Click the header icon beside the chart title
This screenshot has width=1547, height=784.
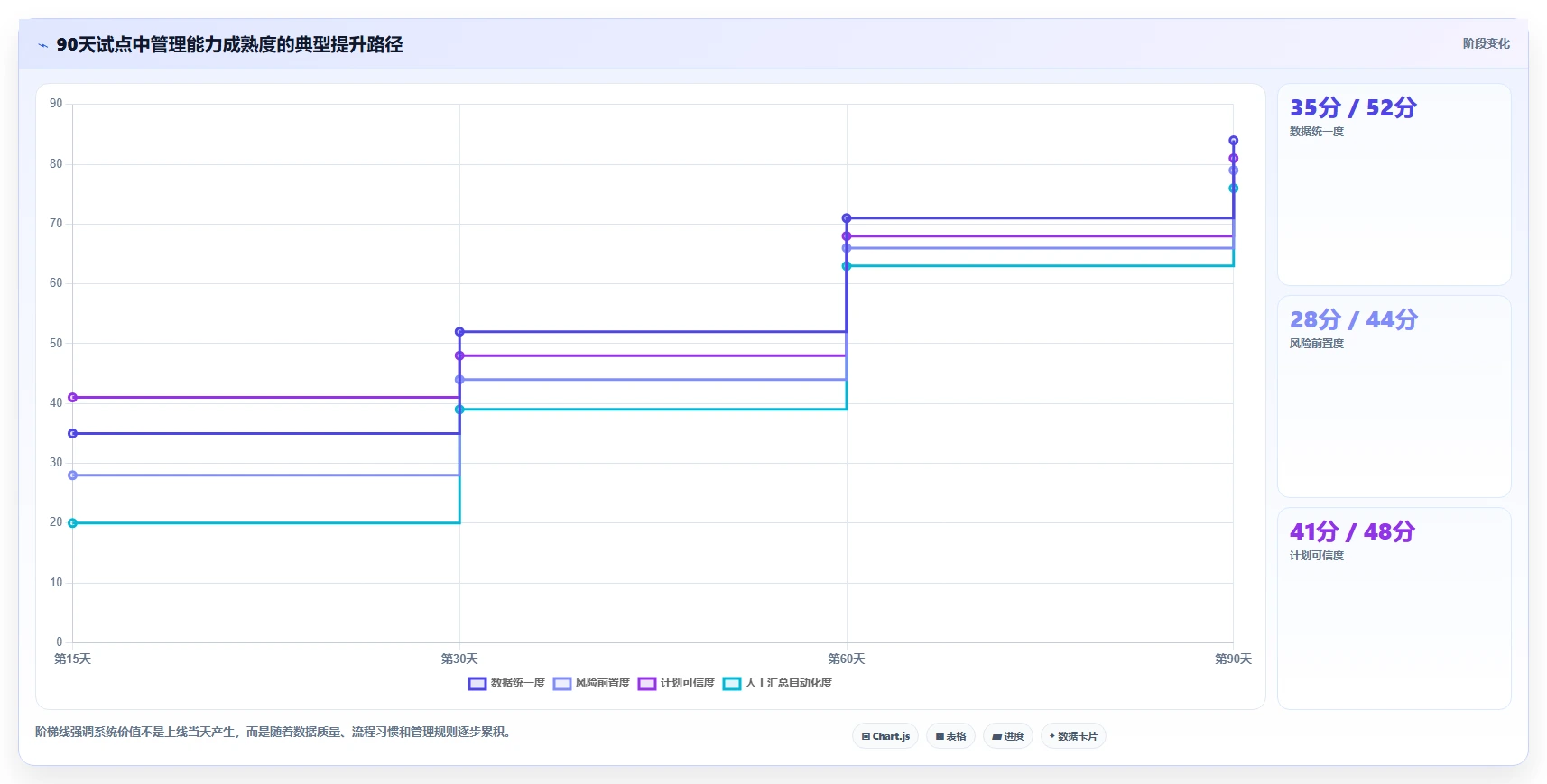[43, 45]
